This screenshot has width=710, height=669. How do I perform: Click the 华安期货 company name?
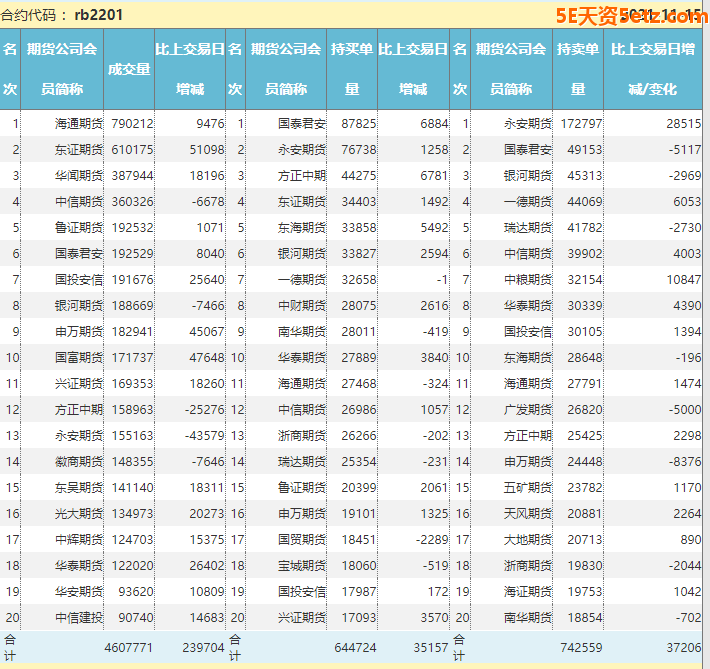tap(79, 592)
